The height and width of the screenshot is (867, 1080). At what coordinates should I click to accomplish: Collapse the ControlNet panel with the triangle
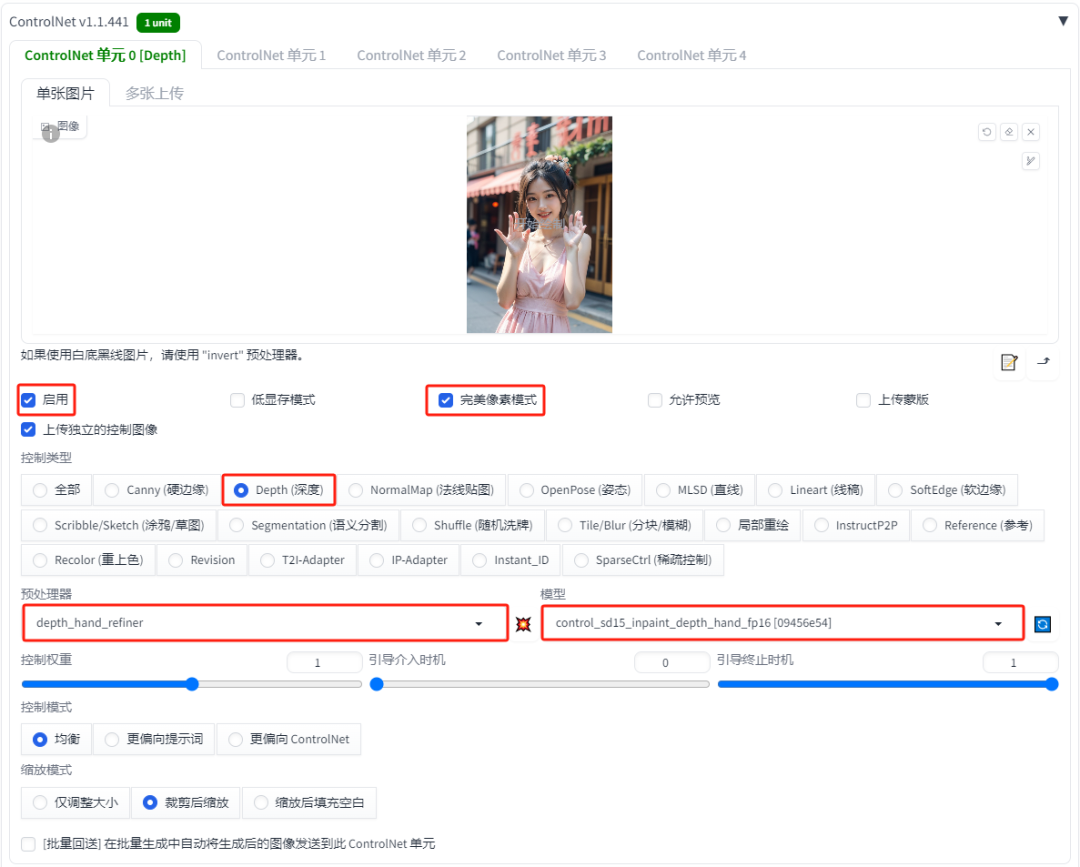coord(1063,21)
